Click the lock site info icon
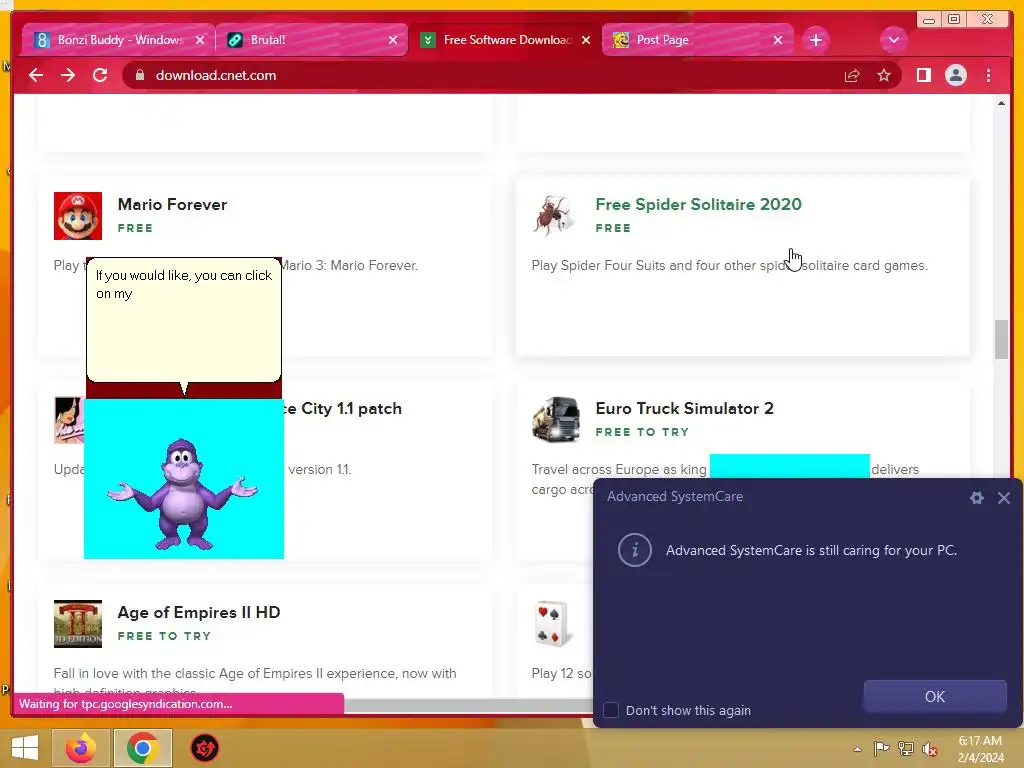Screen dimensions: 1024x768 [x=140, y=75]
